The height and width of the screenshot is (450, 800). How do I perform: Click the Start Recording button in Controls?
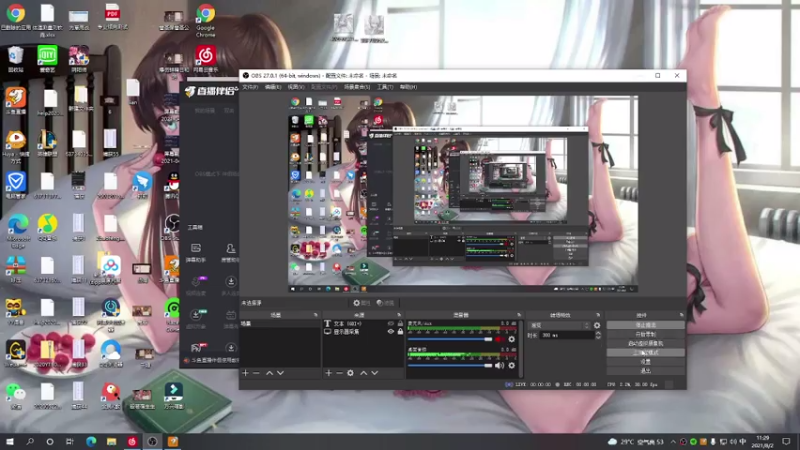(645, 334)
